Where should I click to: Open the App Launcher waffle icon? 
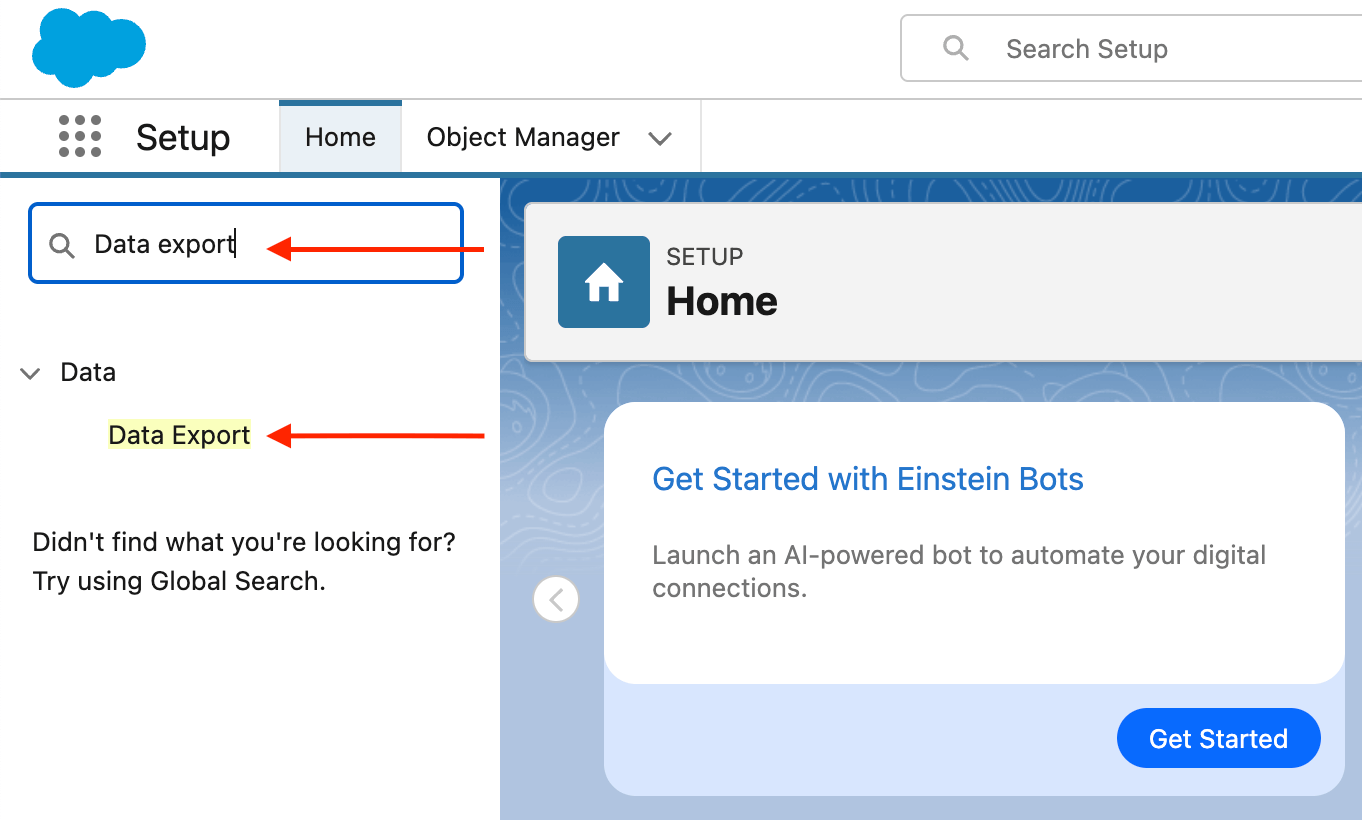pyautogui.click(x=79, y=137)
